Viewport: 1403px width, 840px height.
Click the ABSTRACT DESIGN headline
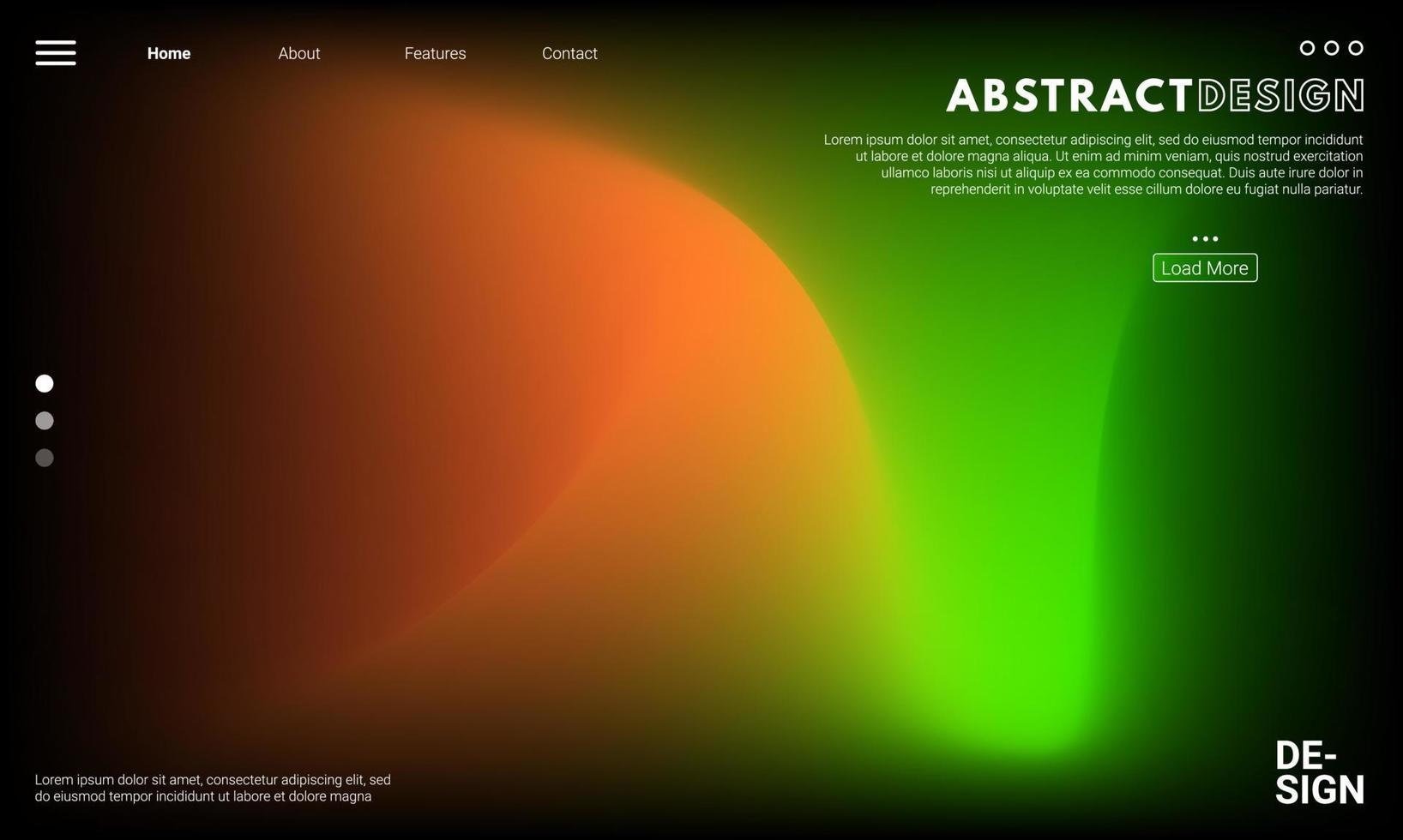(1155, 95)
